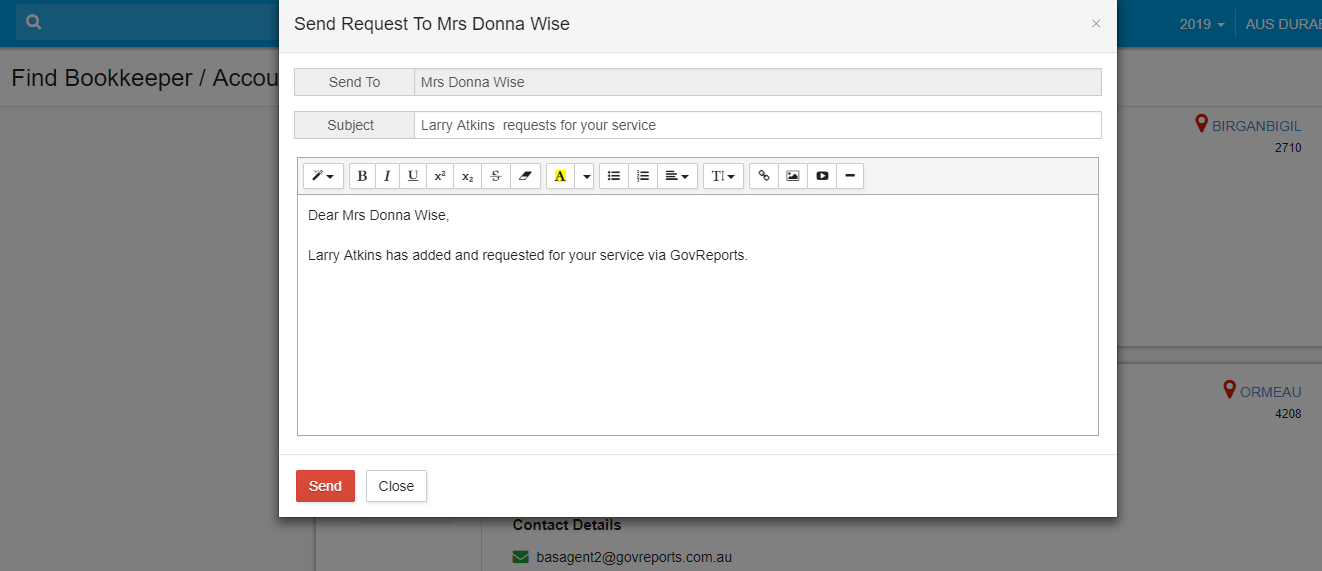Click the Close button in dialog footer
1322x571 pixels.
(396, 486)
